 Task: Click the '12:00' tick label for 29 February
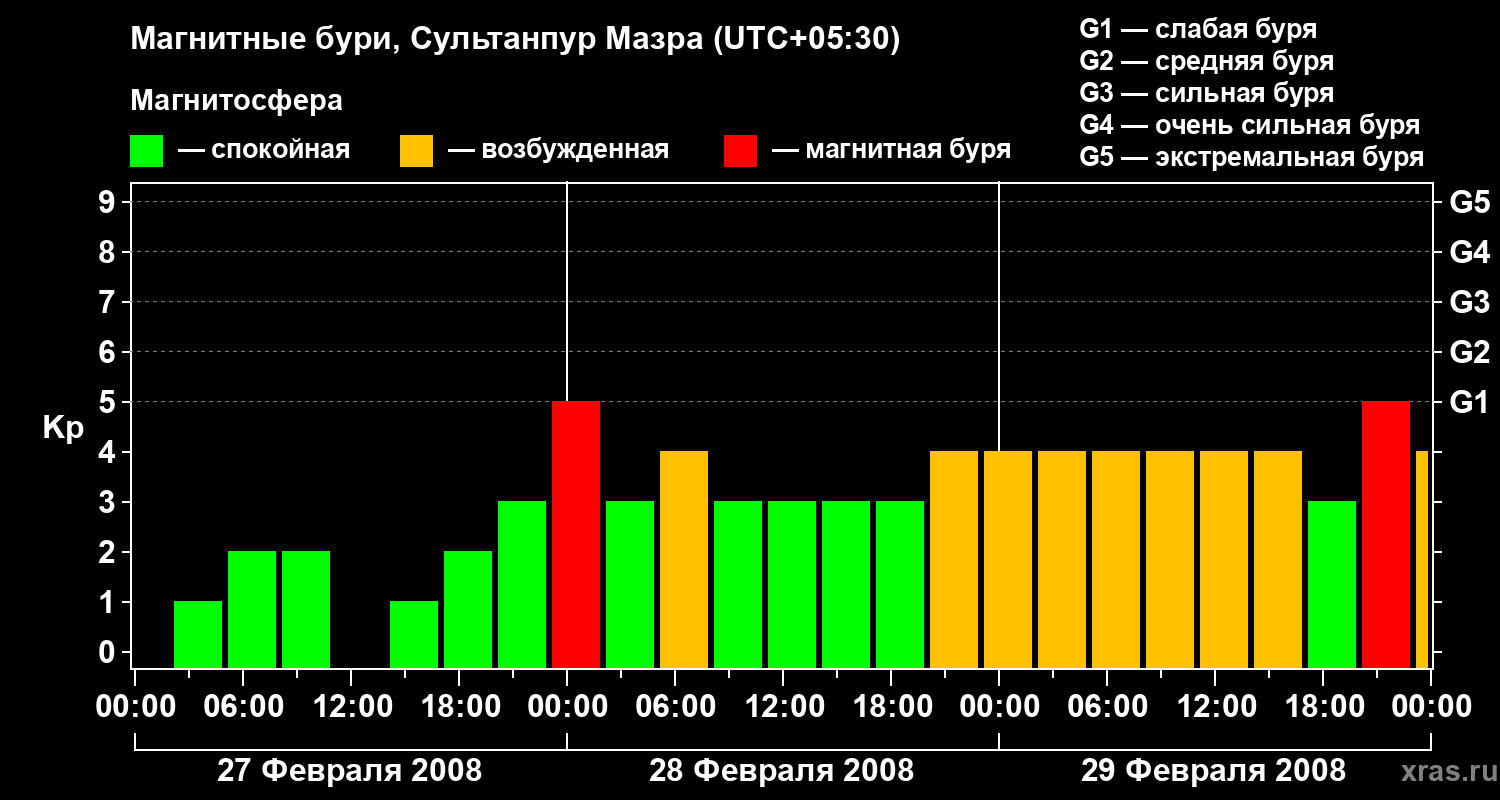[x=1215, y=707]
